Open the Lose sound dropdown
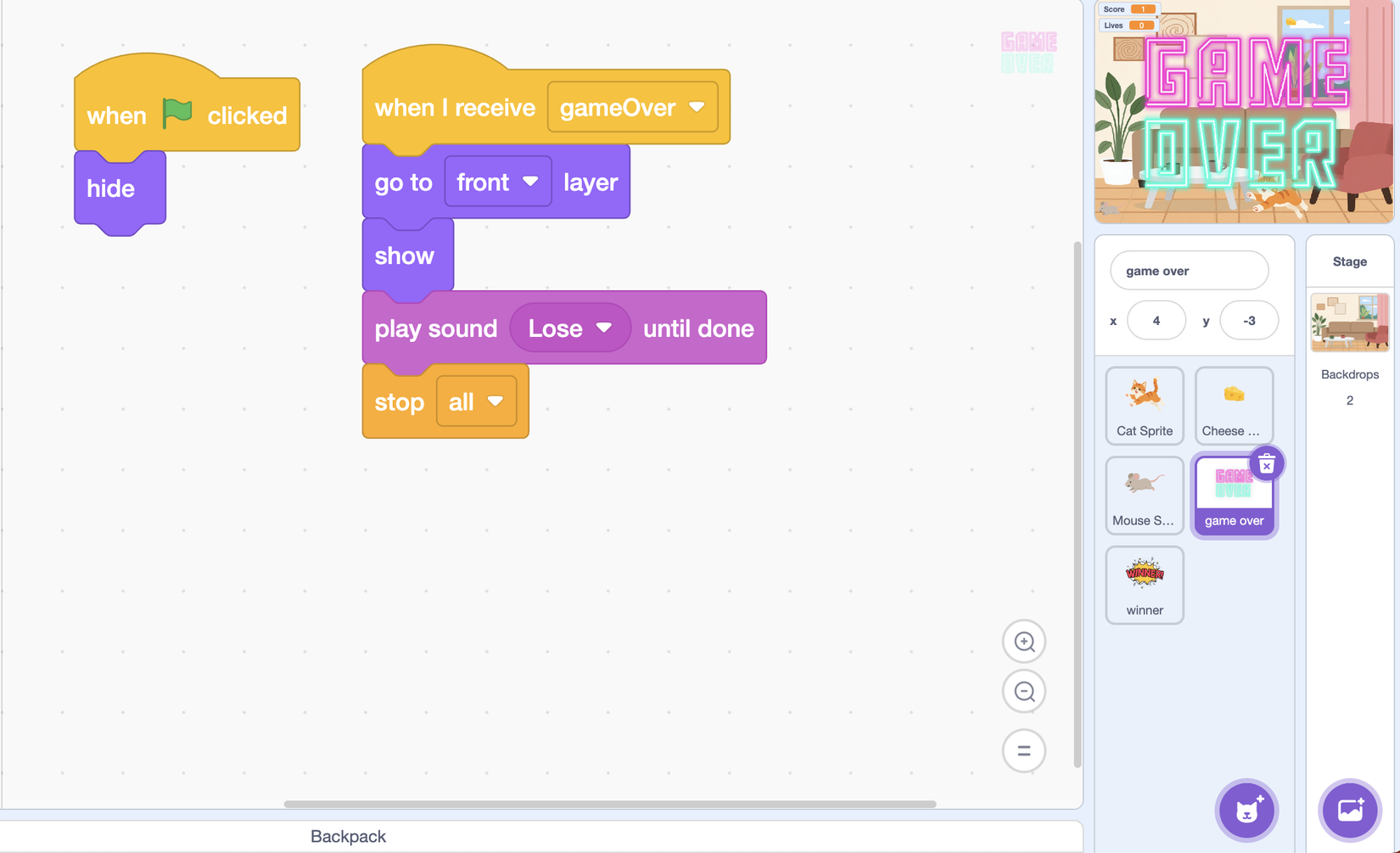This screenshot has height=853, width=1400. 570,328
